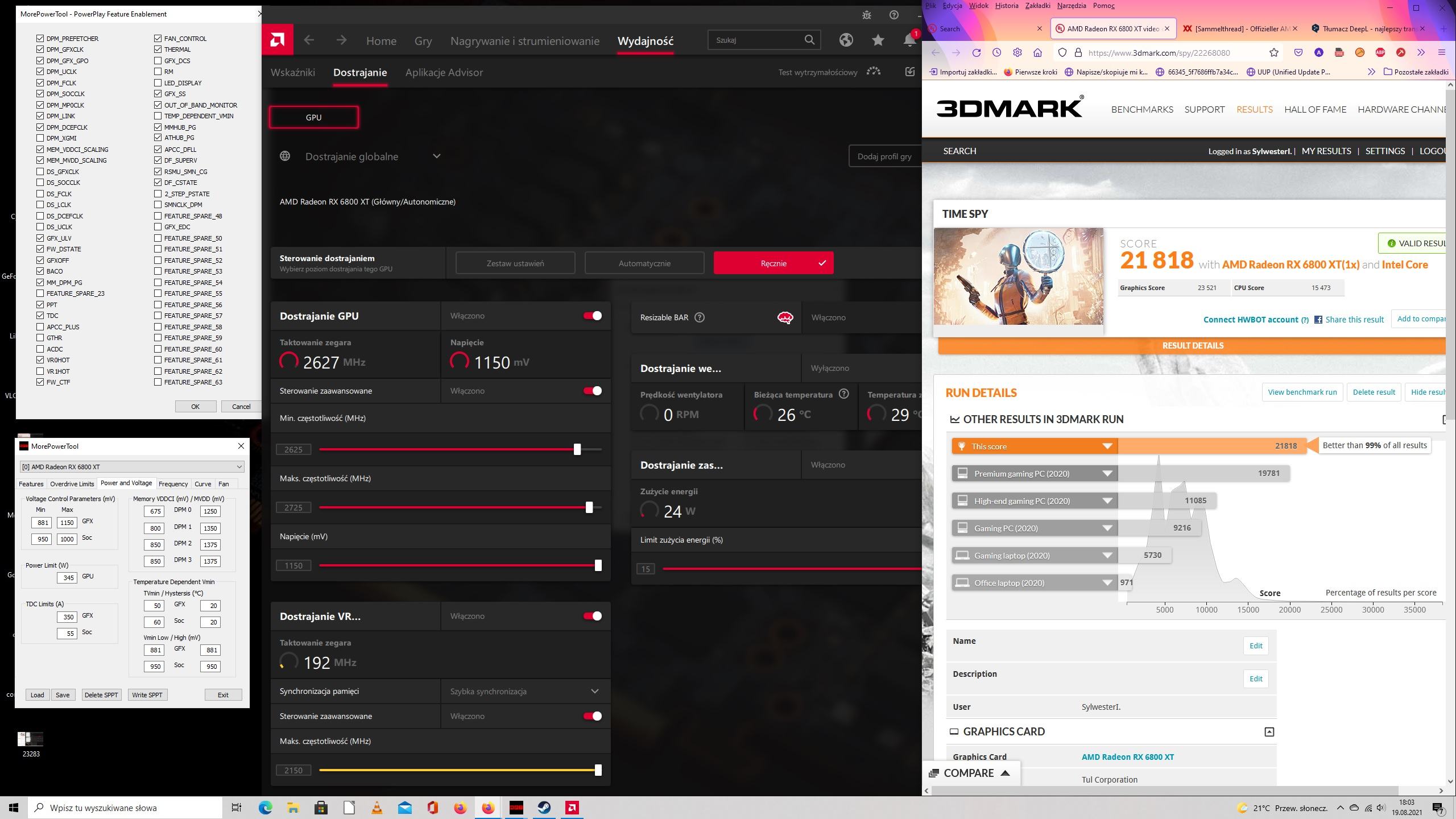Collapse the Graphics Card section
The image size is (1456, 819).
[1269, 732]
